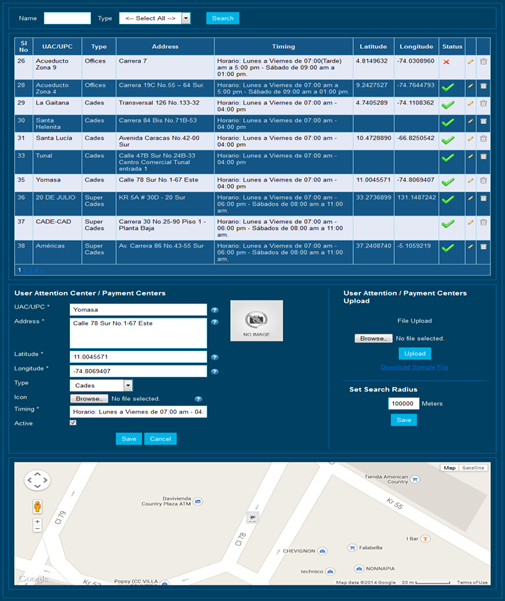Open the Type dropdown showing Cades

pos(101,385)
